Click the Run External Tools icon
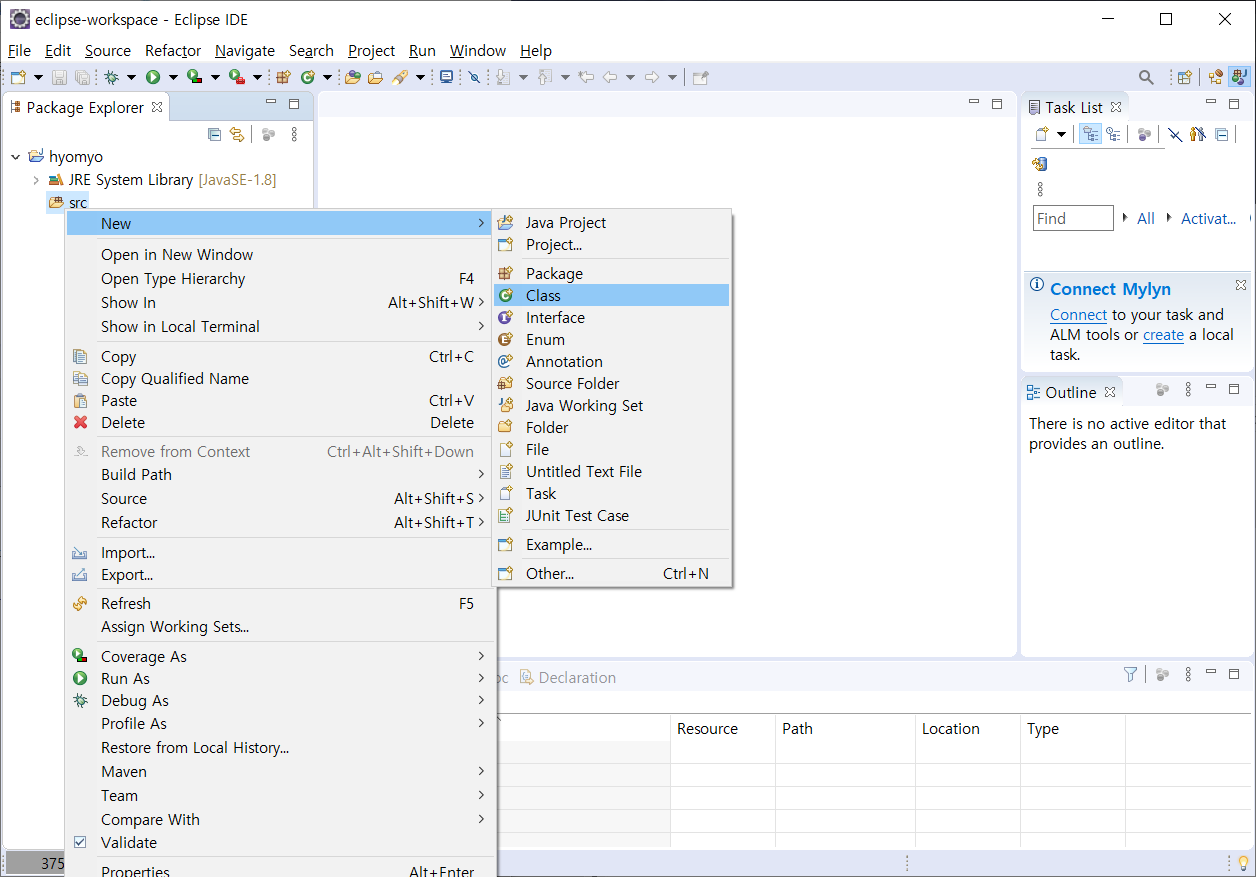 click(237, 77)
